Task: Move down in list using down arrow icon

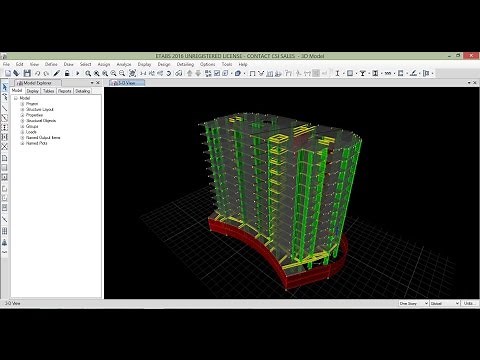Action: [198, 73]
